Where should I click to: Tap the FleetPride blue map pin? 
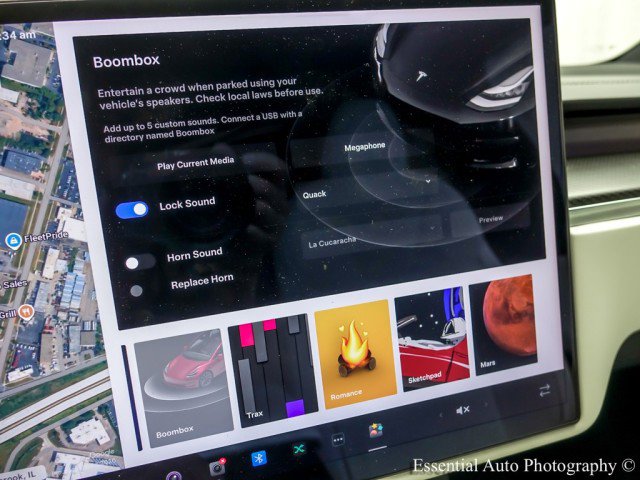pos(13,241)
